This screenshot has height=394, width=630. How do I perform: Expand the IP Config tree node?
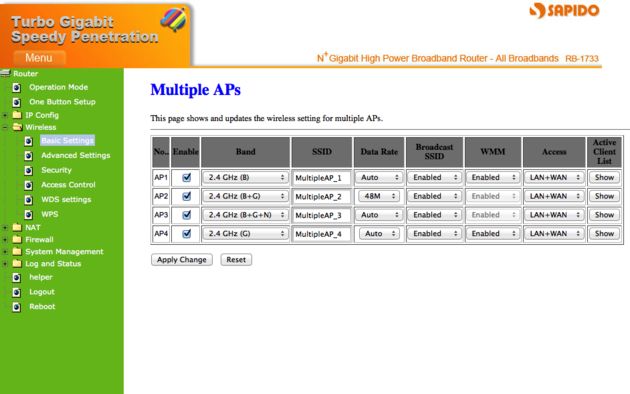[x=5, y=115]
